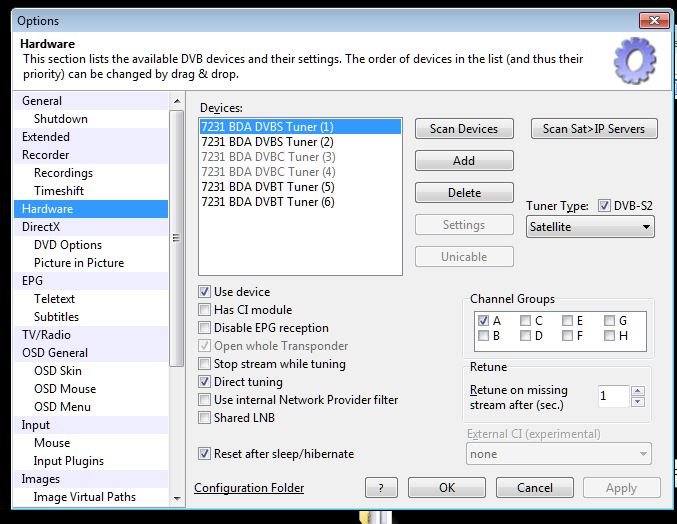Open OSD Mouse settings
Viewport: 677px width, 524px height.
(x=91, y=389)
